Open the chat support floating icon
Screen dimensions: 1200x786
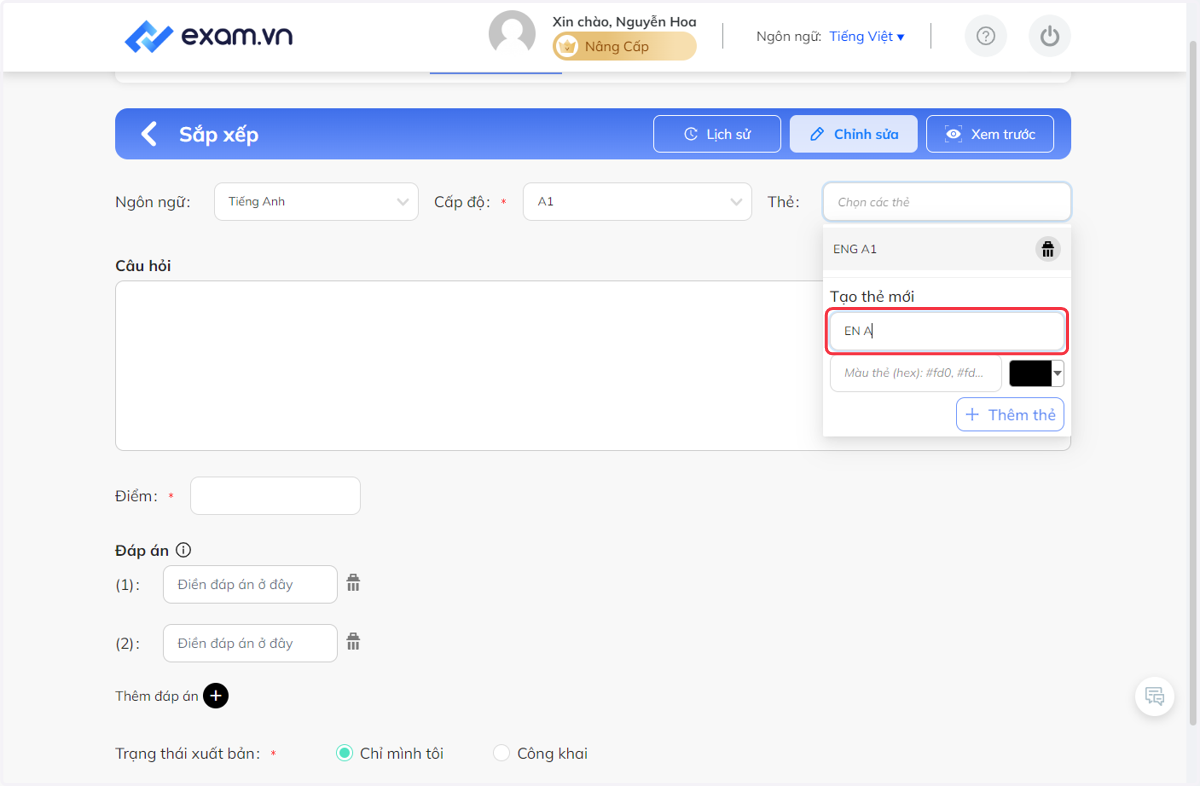pos(1155,697)
